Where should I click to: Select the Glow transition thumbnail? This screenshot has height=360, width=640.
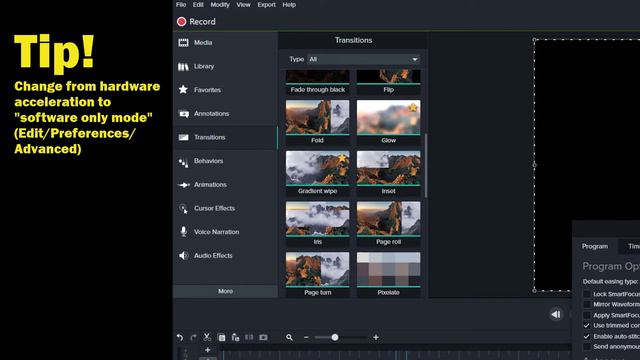[389, 117]
